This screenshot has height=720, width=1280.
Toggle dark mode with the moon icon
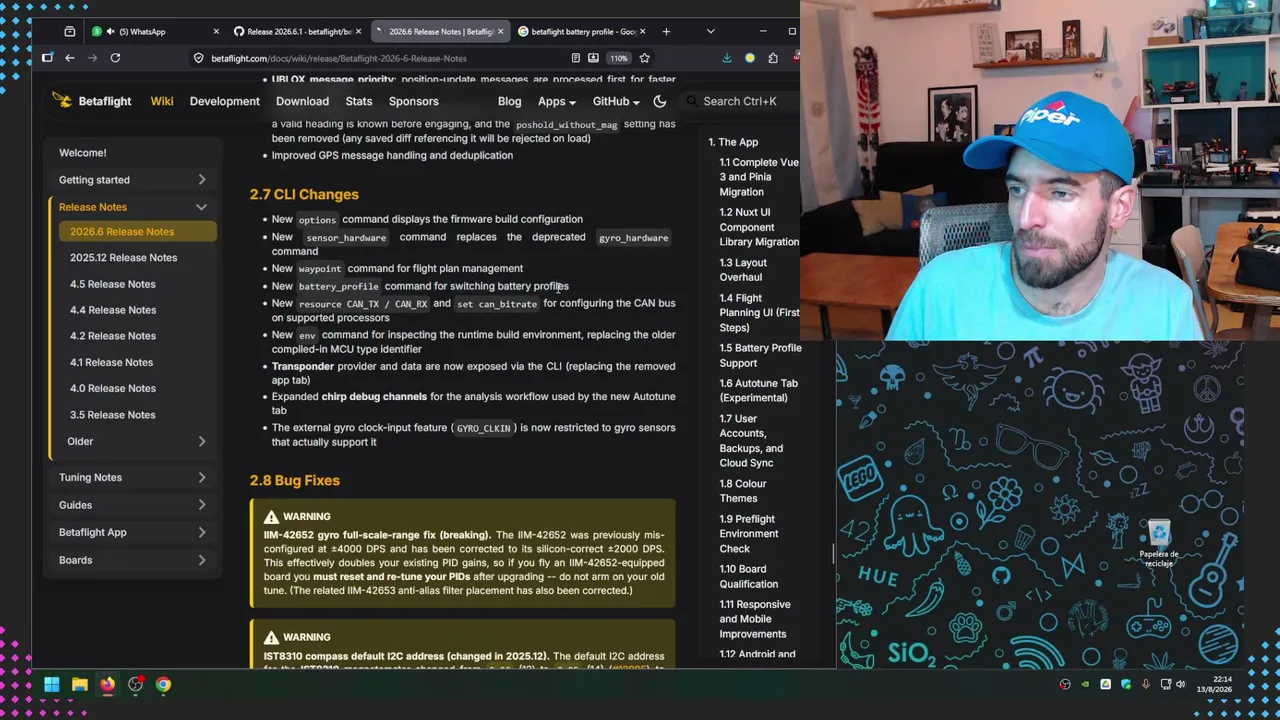point(660,101)
